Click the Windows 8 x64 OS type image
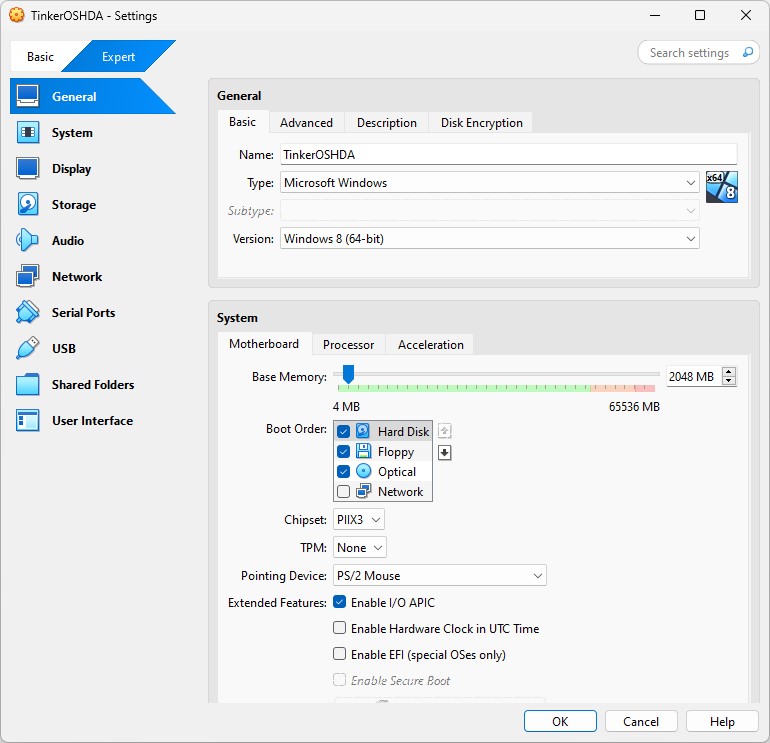The image size is (770, 743). (721, 187)
